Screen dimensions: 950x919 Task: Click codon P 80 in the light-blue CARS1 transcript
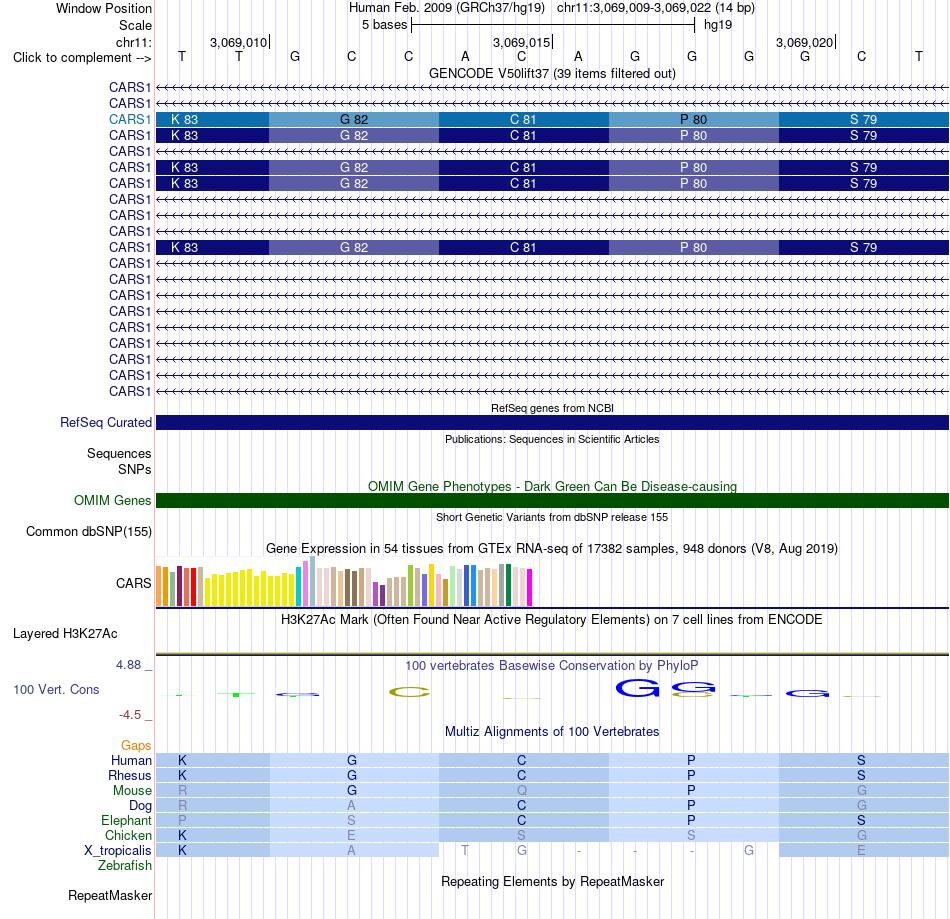[694, 119]
